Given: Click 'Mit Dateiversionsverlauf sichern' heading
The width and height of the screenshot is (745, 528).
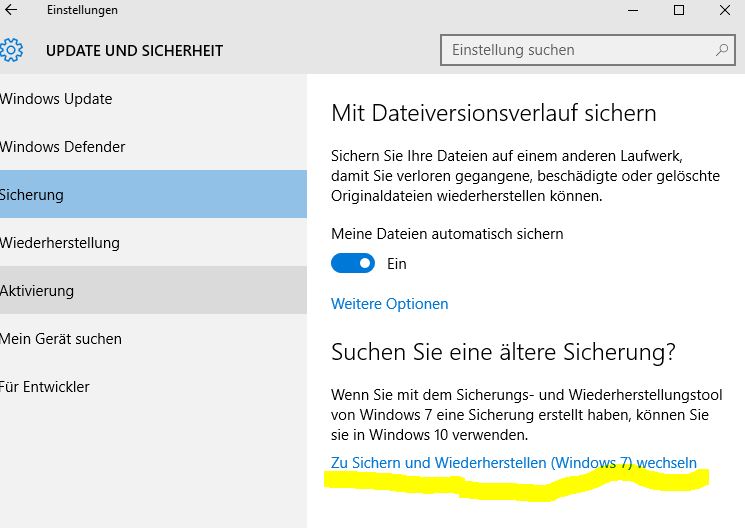Looking at the screenshot, I should [x=494, y=113].
